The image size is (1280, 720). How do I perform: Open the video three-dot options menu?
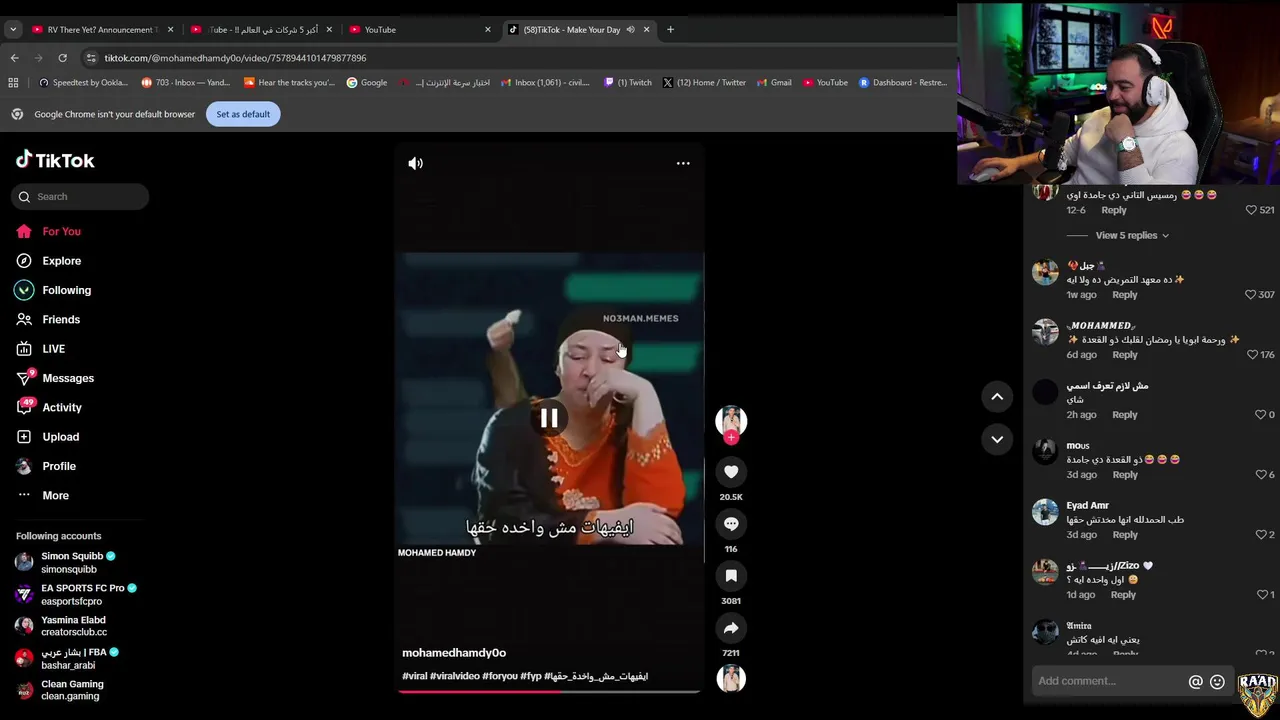pyautogui.click(x=683, y=163)
